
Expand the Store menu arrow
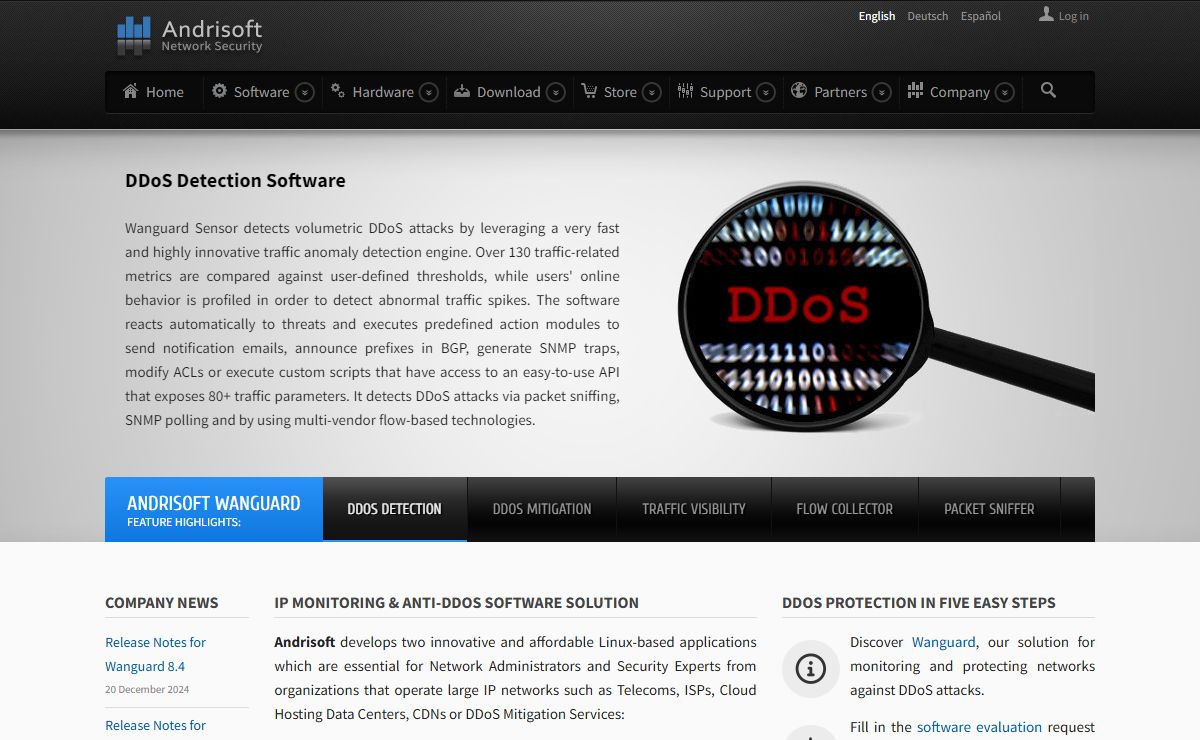click(652, 92)
